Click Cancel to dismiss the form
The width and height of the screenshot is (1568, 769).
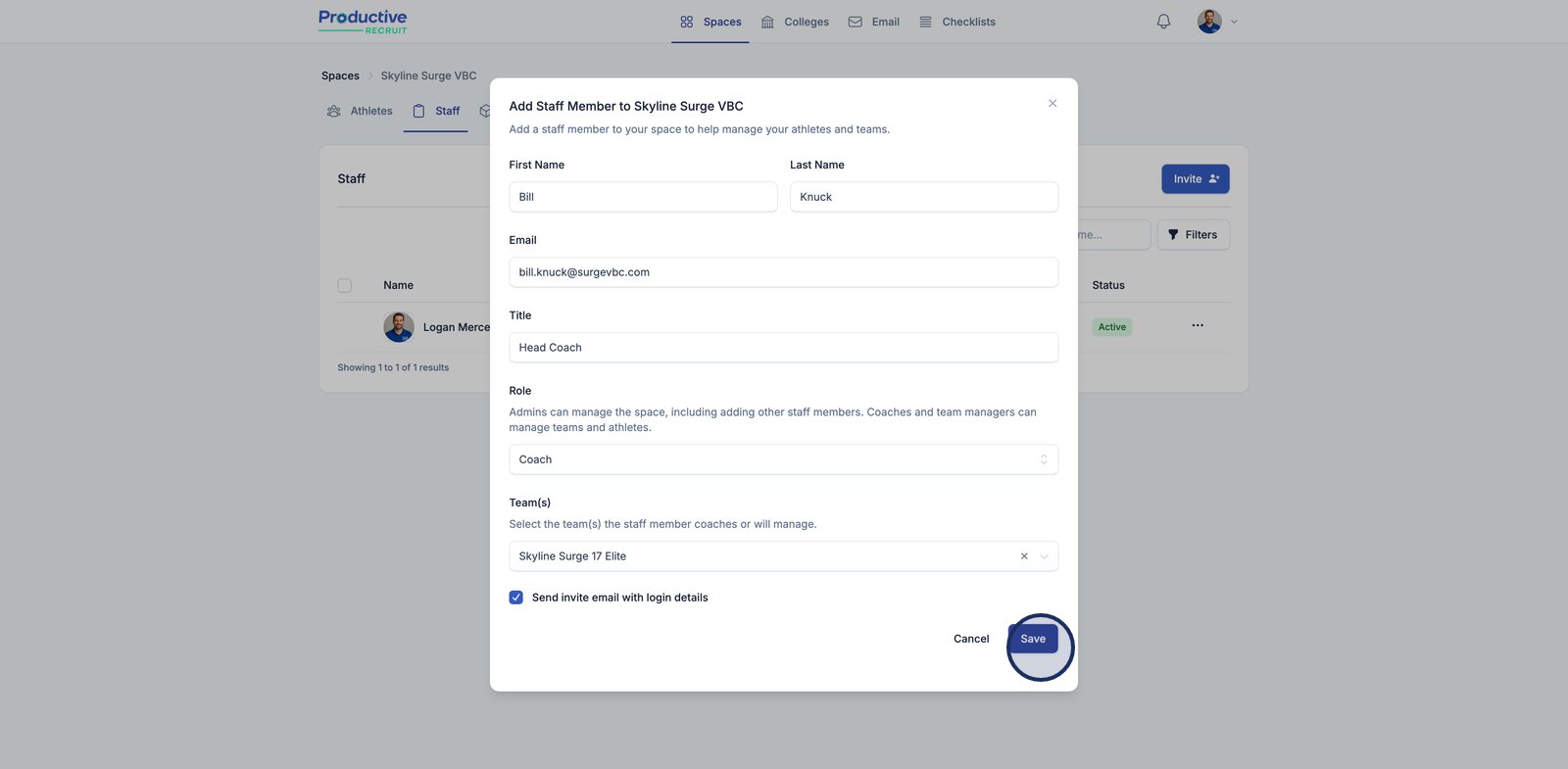pos(971,639)
